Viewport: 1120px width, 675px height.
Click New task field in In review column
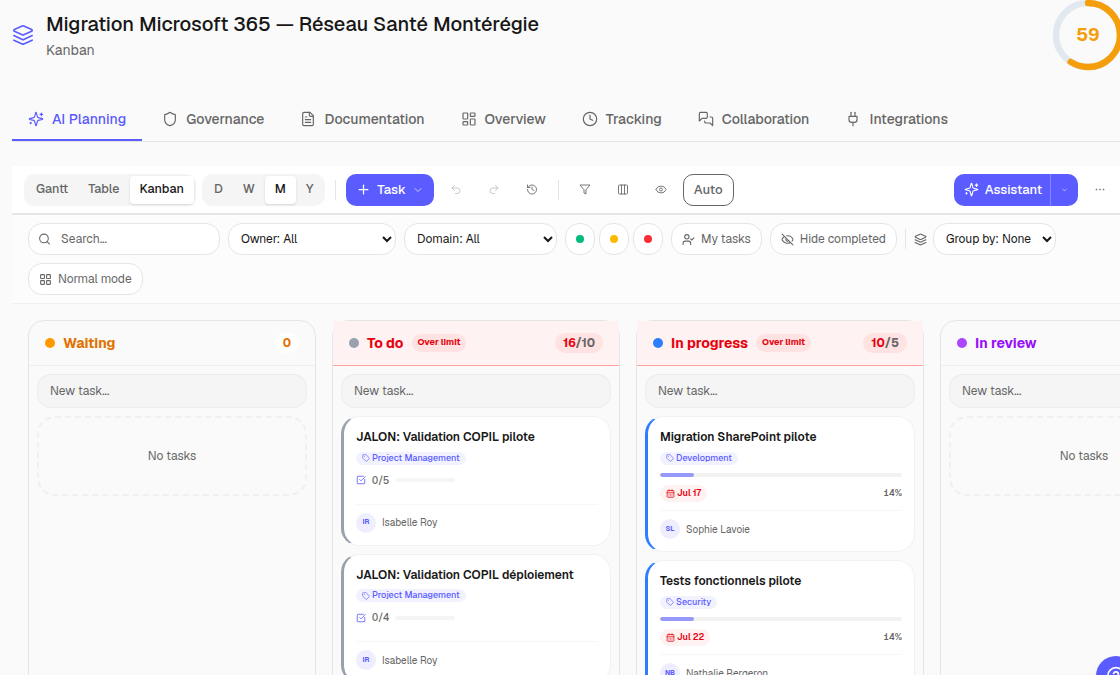point(1034,391)
